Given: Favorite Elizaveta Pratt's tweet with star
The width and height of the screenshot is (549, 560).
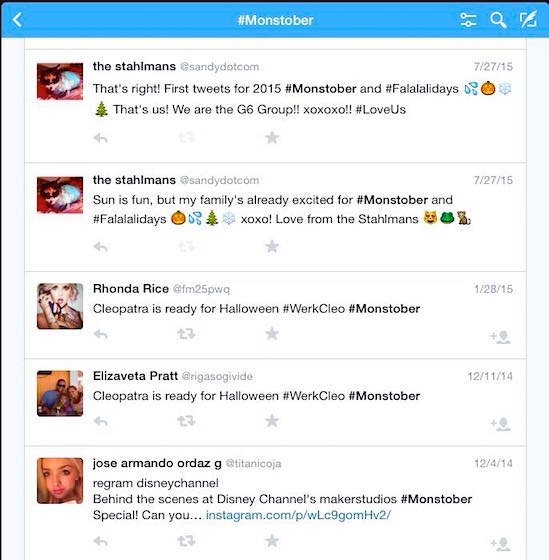Looking at the screenshot, I should tap(272, 421).
